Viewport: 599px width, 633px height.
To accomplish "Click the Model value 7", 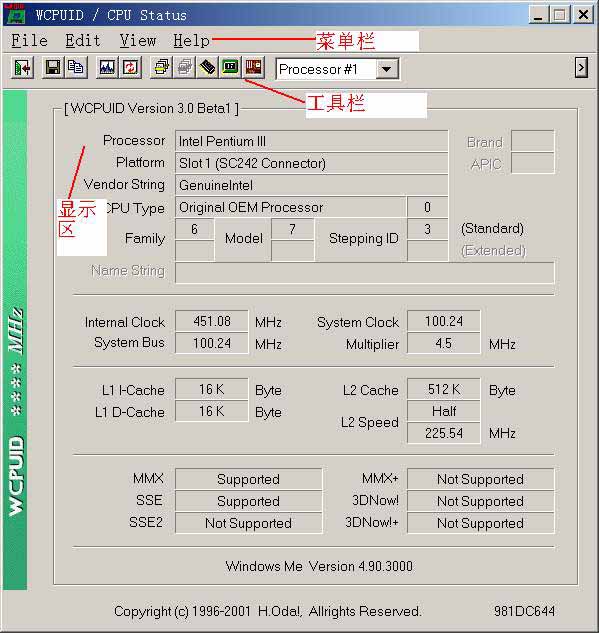I will pos(293,229).
